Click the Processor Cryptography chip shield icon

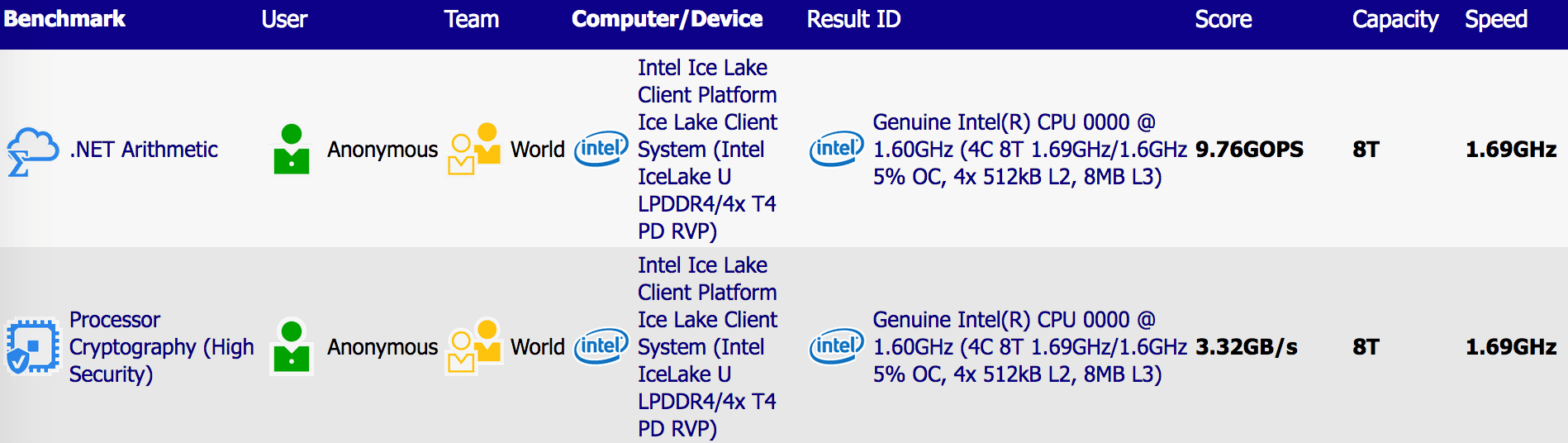tap(32, 346)
